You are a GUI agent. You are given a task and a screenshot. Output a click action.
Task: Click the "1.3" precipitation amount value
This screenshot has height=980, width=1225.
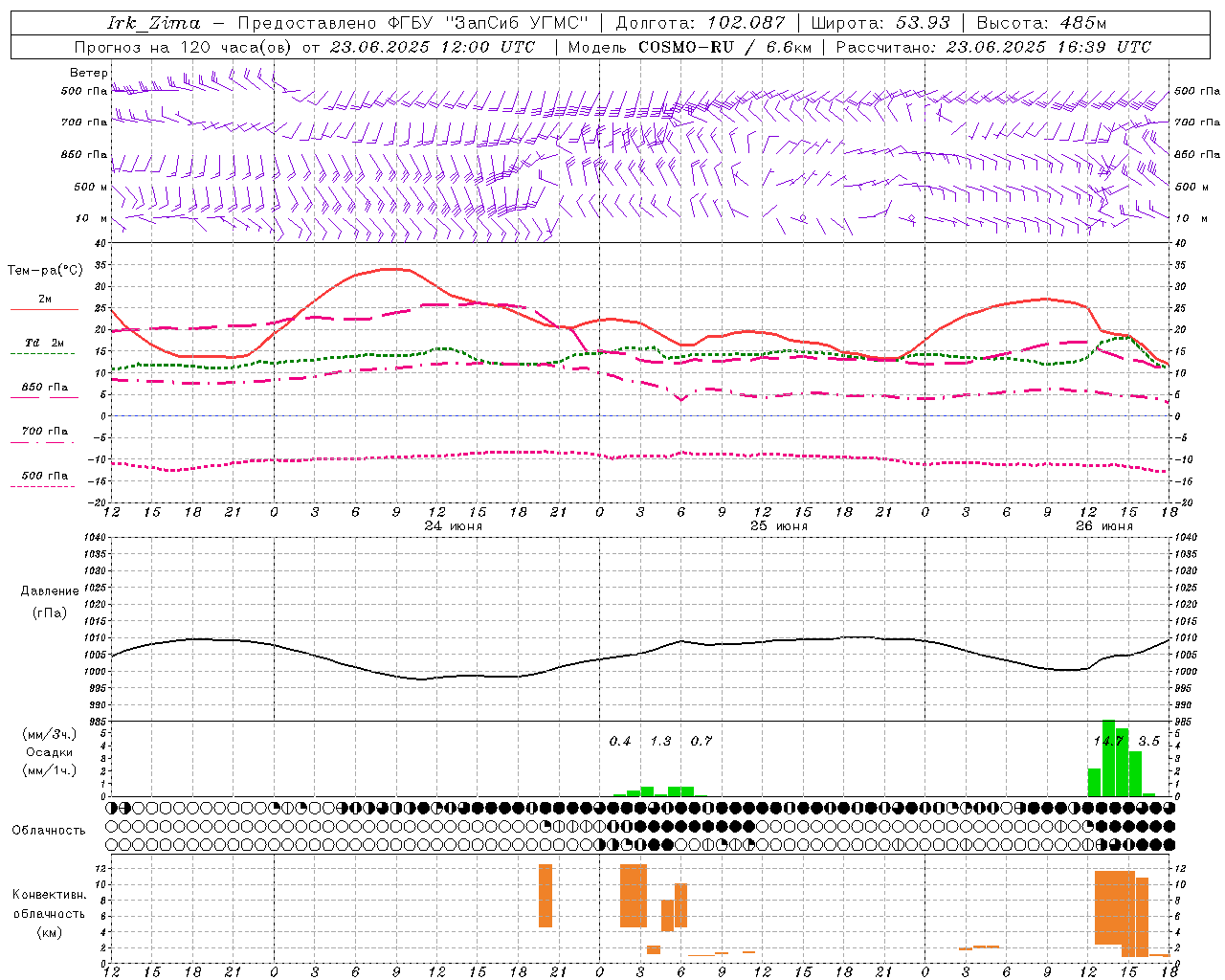(660, 741)
